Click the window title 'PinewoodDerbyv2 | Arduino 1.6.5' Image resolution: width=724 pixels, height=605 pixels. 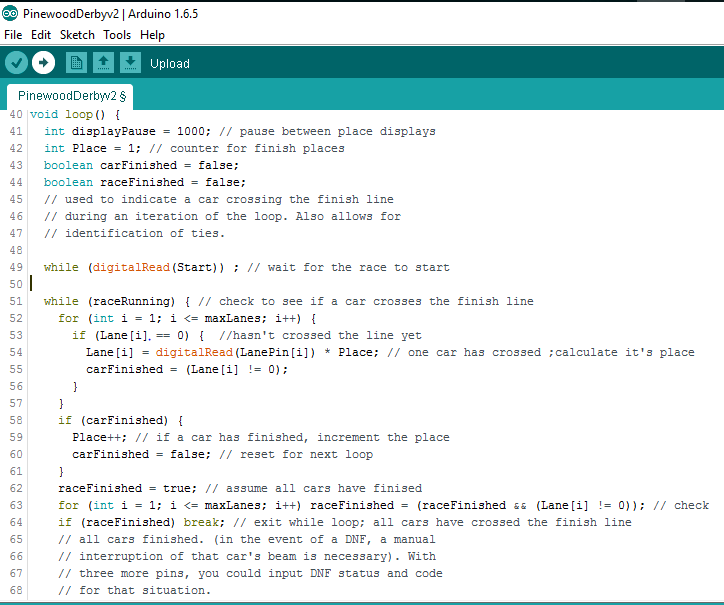(110, 14)
